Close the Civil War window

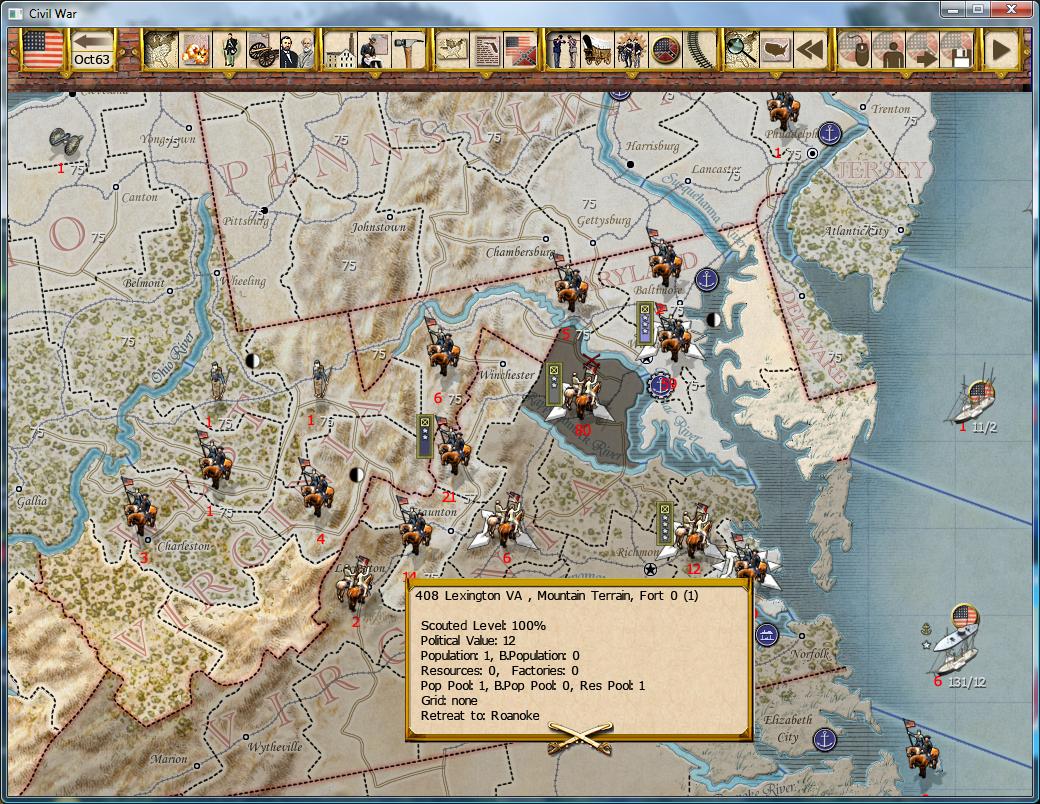1010,9
